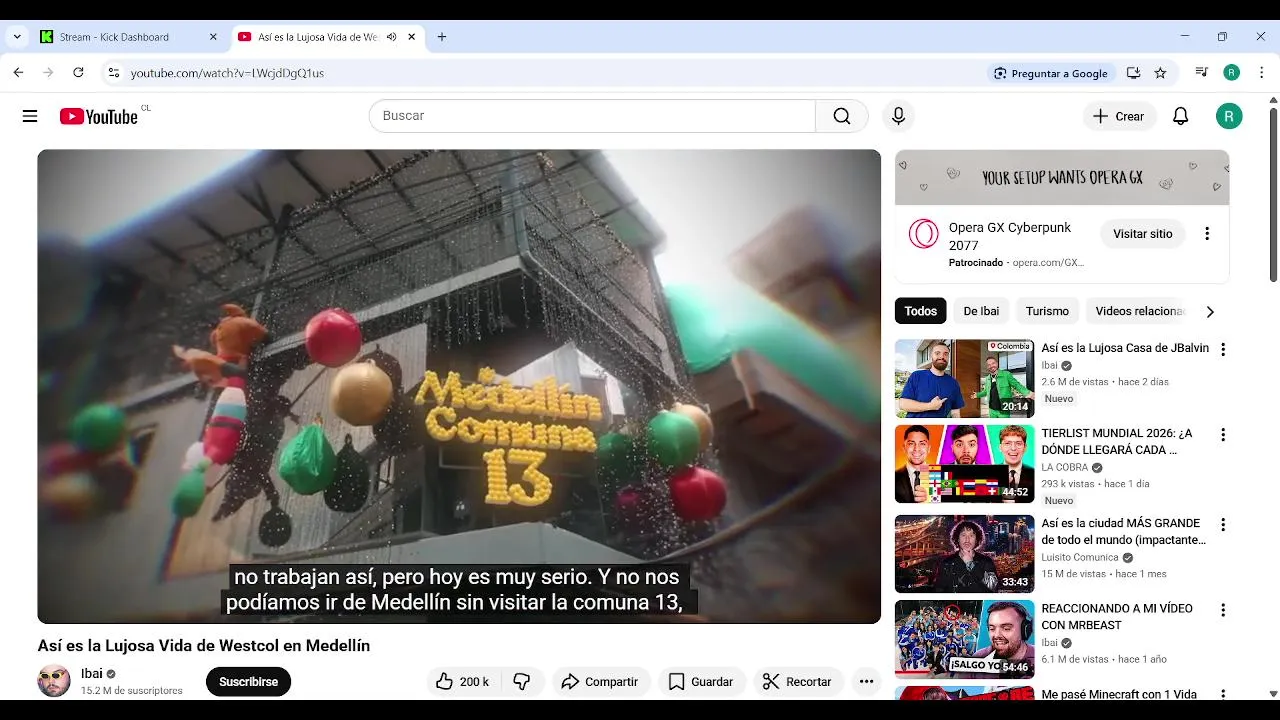This screenshot has height=720, width=1280.
Task: Click the address bar URL
Action: tap(227, 73)
